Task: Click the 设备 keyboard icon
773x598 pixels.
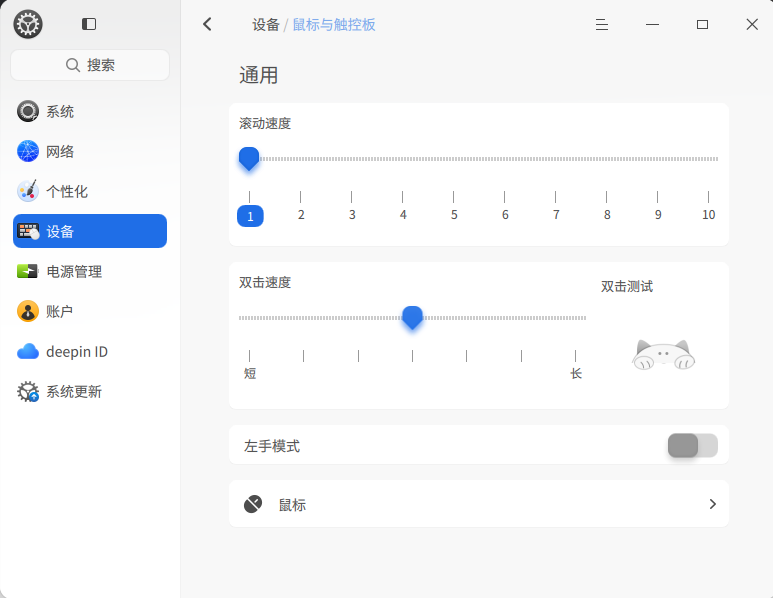Action: point(28,231)
